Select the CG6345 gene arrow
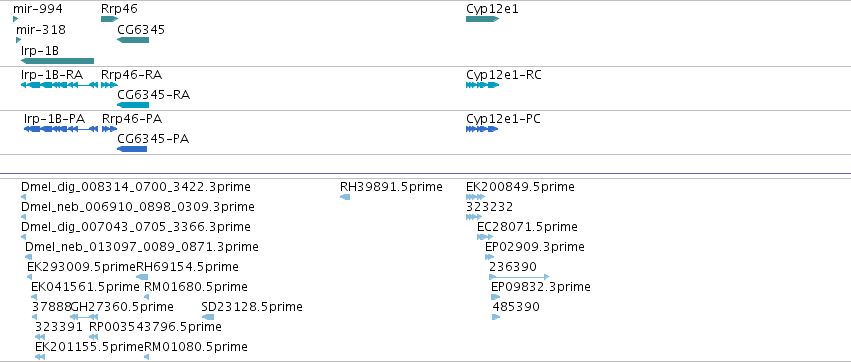Viewport: 851px width, 362px height. pyautogui.click(x=133, y=40)
